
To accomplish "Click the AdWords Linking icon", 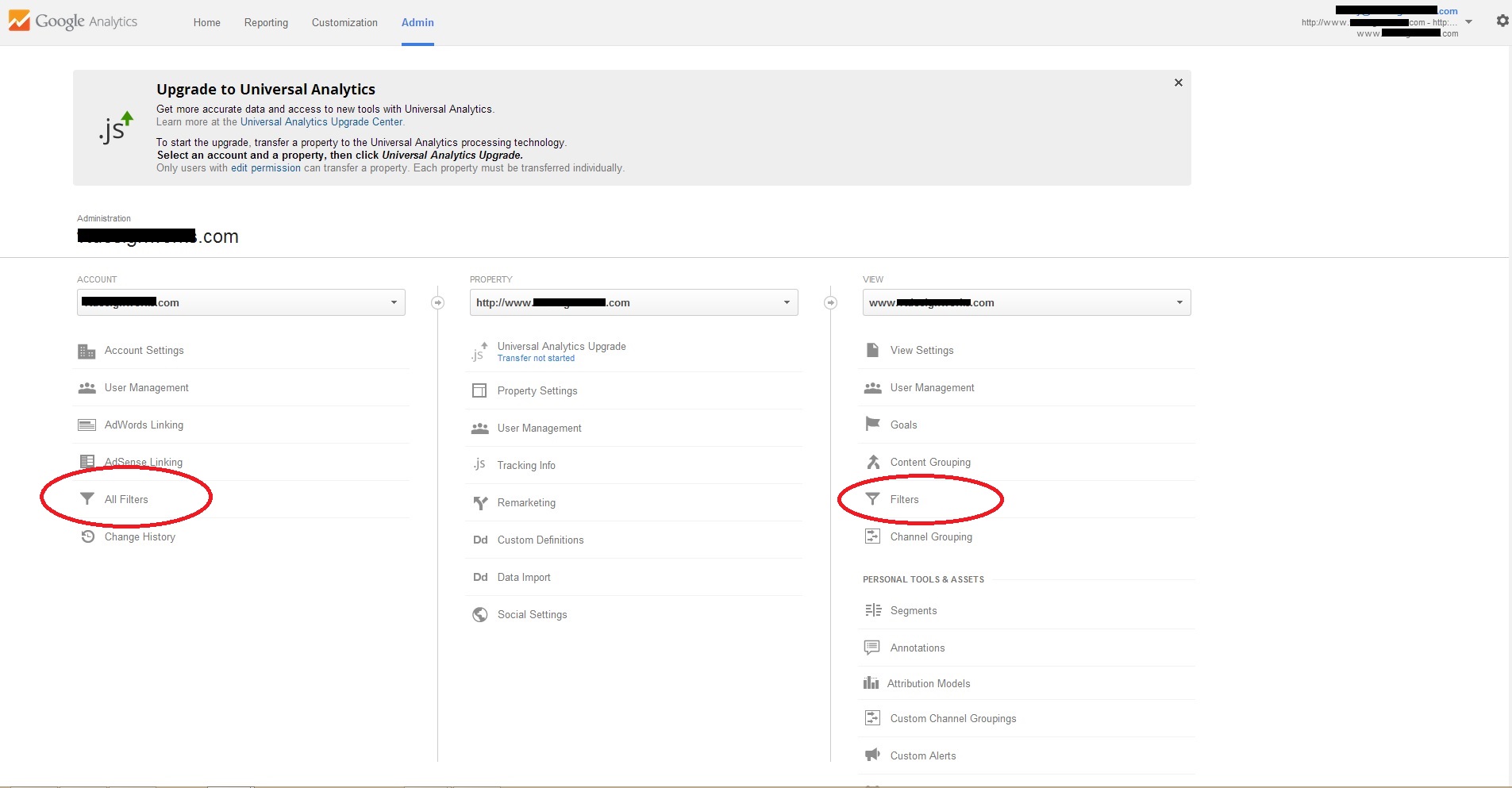I will point(87,425).
